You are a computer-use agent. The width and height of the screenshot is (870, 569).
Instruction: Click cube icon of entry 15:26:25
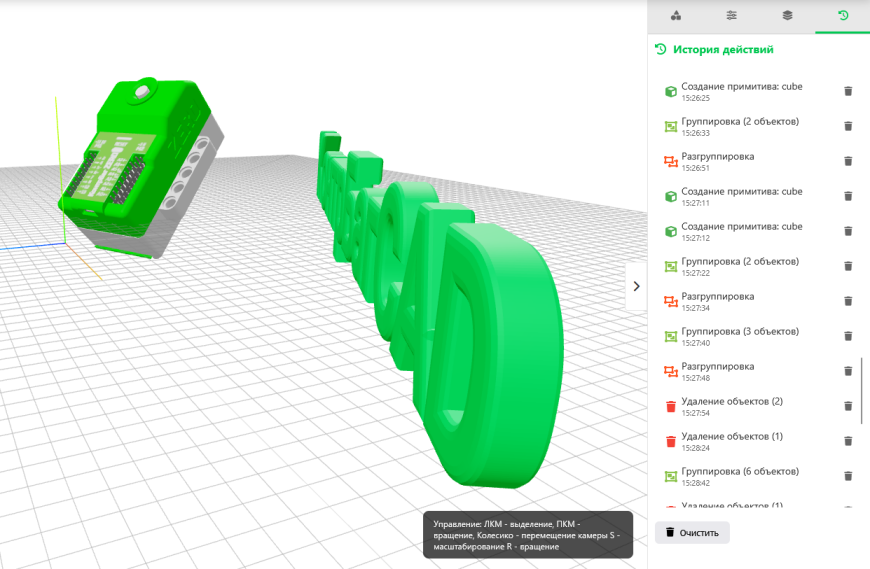point(671,92)
